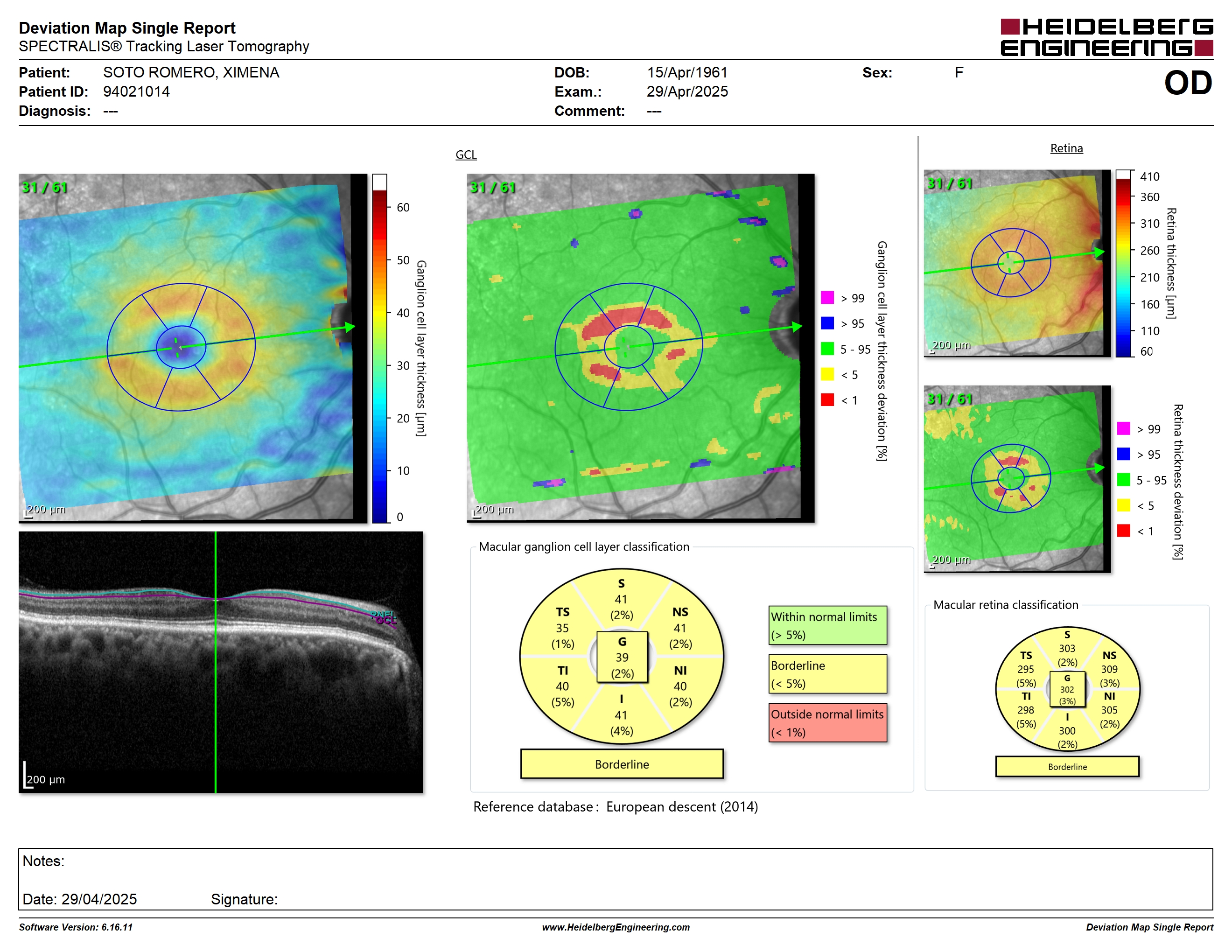Click Reference database European descent (2014) text
This screenshot has width=1232, height=952.
616,807
